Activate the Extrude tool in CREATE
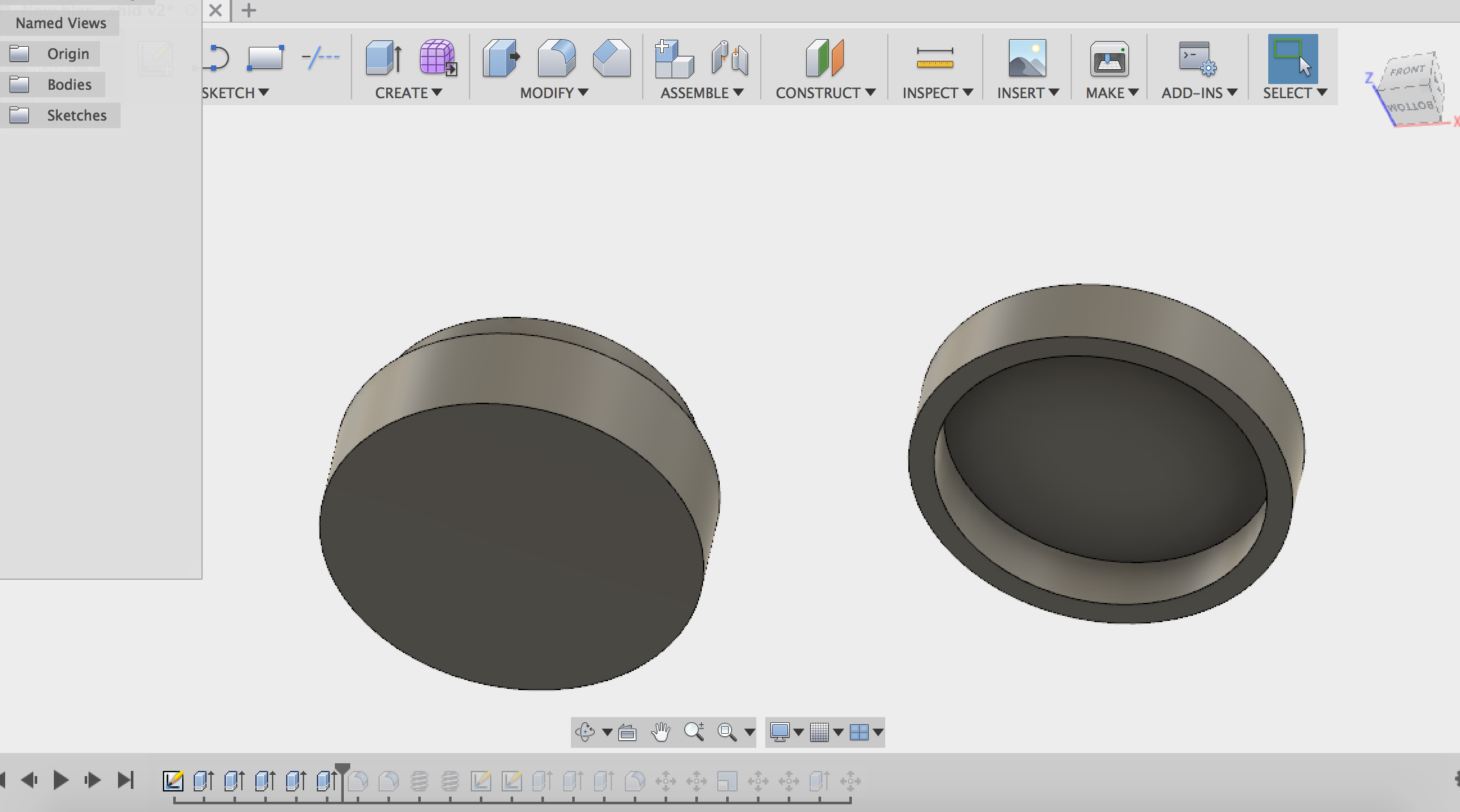1460x812 pixels. click(384, 58)
